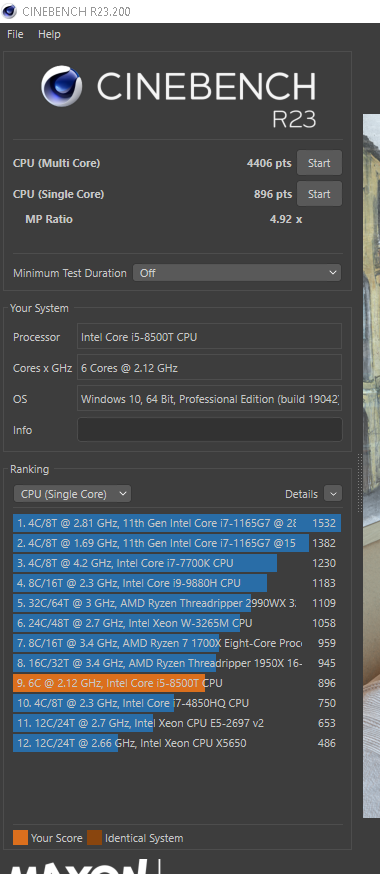This screenshot has width=380, height=874.
Task: Open the CPU (Single Core) ranking dropdown
Action: point(72,494)
